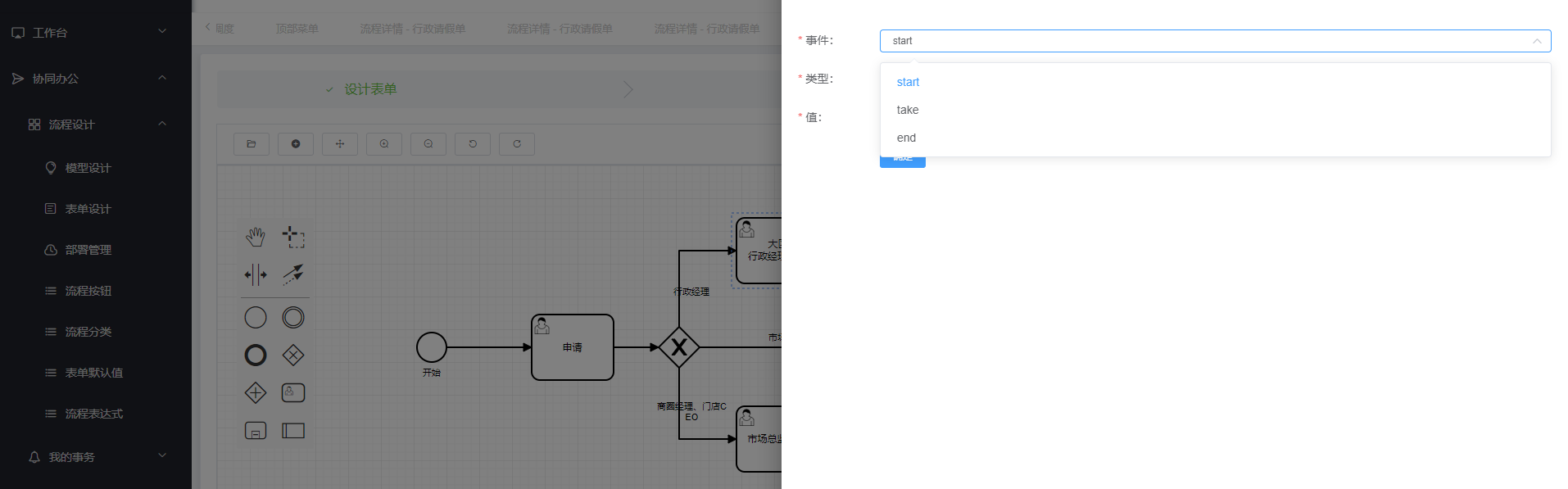
Task: Open 模型设计 menu item
Action: coord(96,168)
